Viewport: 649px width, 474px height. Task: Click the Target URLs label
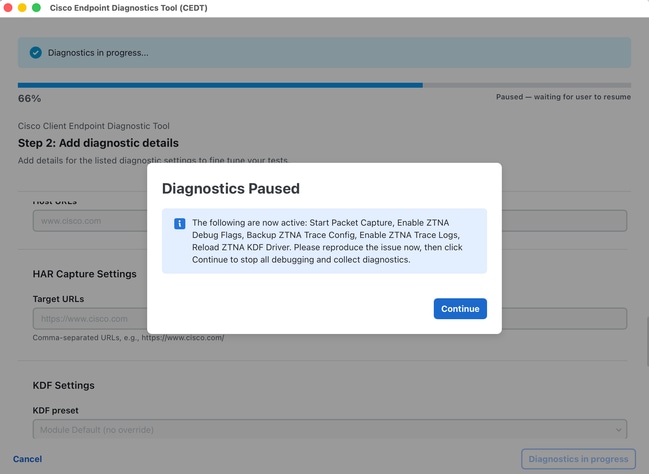click(x=58, y=299)
